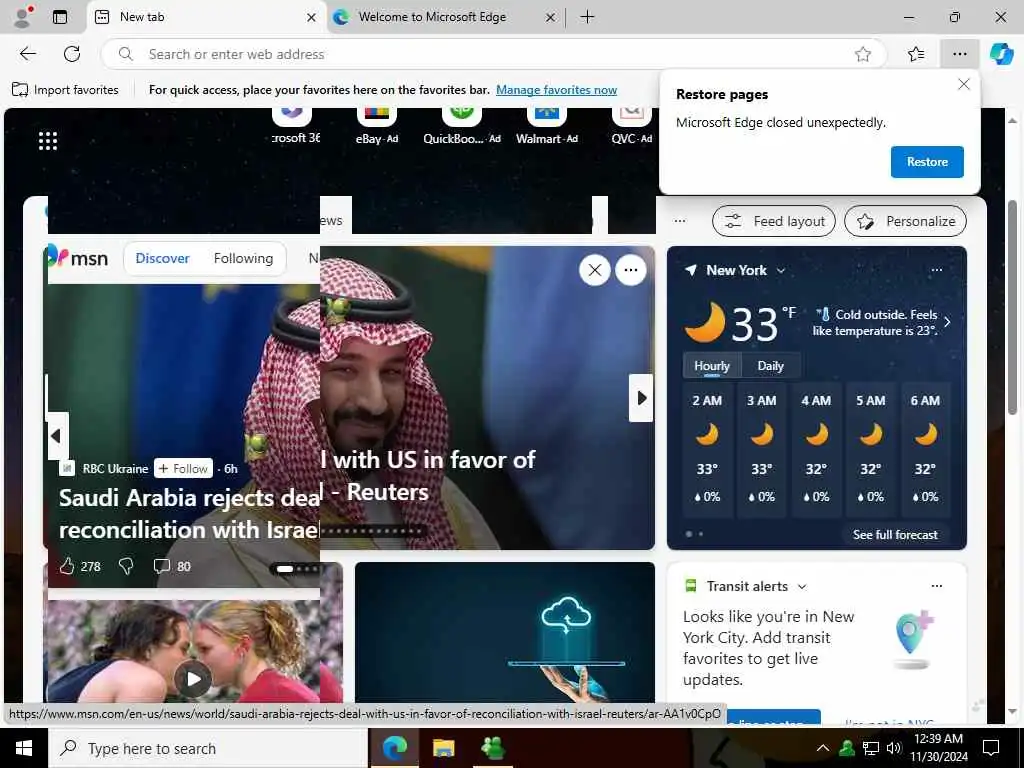
Task: Close the Welcome to Microsoft Edge tab
Action: point(551,18)
